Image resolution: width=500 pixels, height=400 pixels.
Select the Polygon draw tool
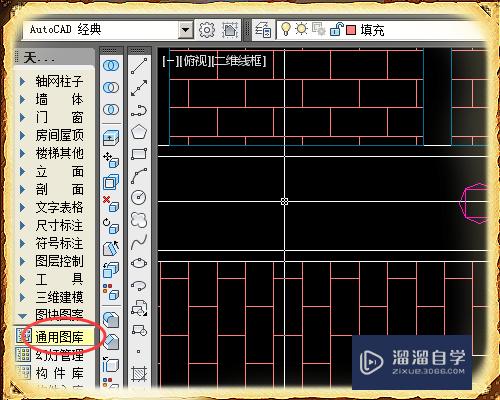[139, 132]
